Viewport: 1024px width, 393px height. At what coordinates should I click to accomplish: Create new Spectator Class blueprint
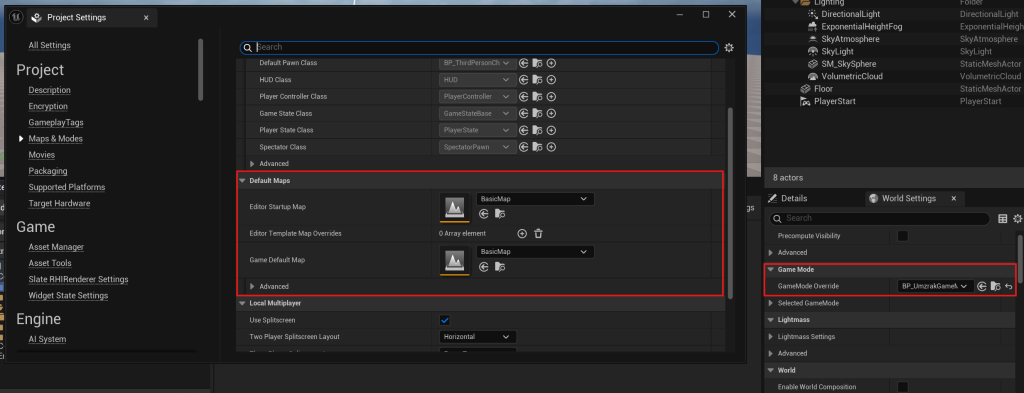tap(551, 147)
